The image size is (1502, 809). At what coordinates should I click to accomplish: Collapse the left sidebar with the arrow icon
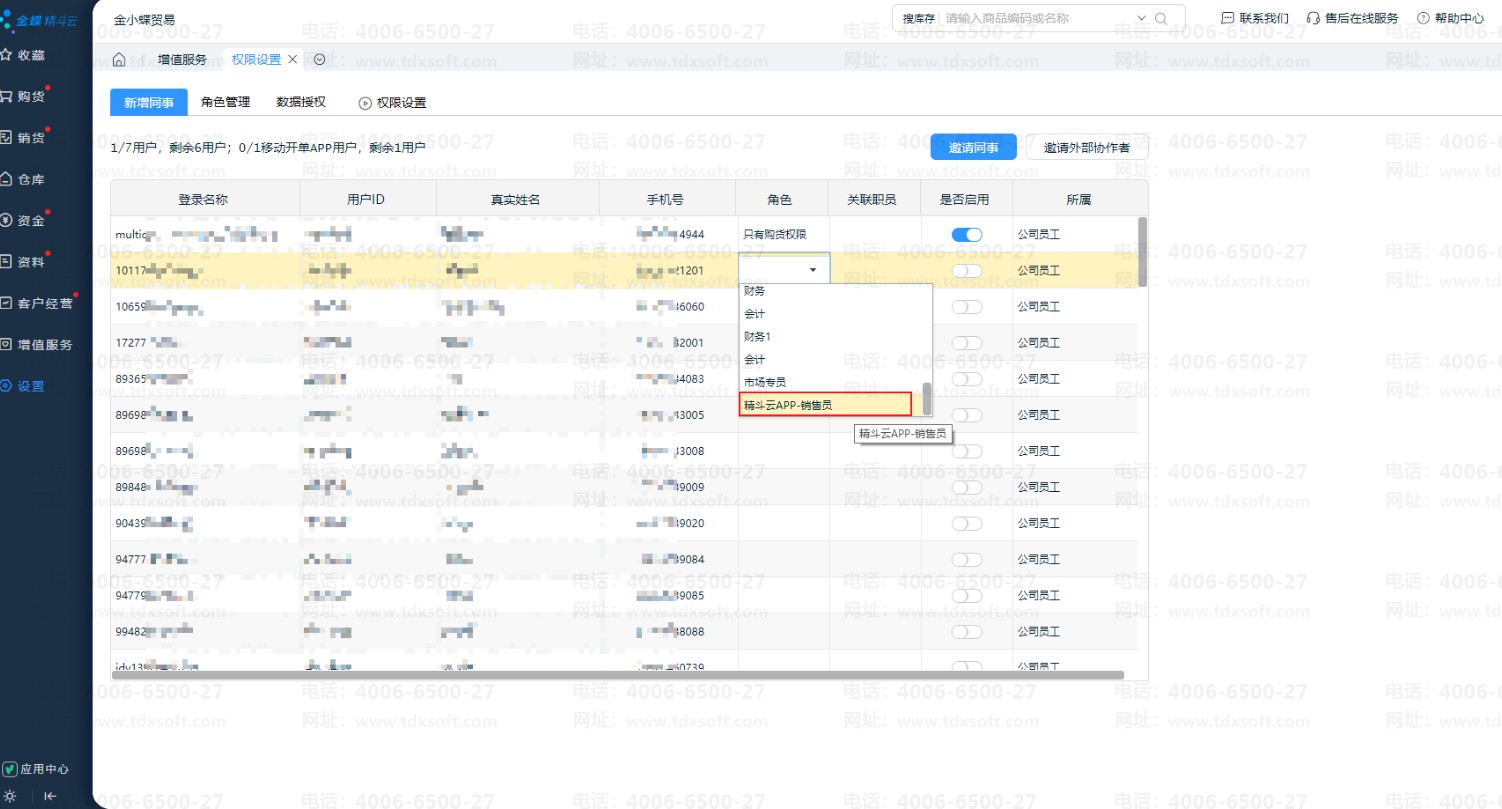[50, 796]
